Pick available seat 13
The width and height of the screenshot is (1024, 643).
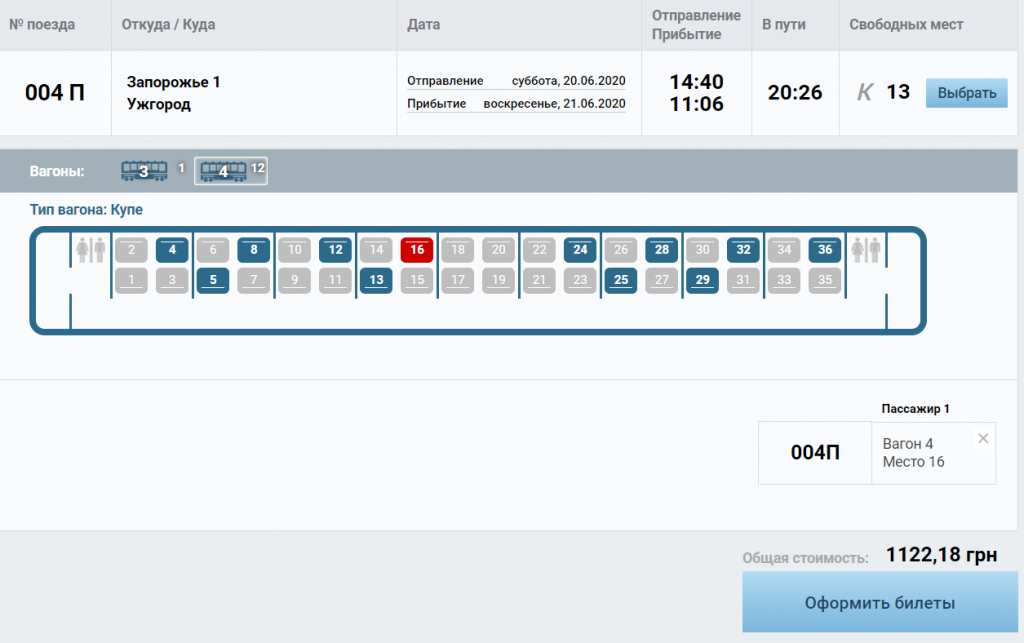[376, 280]
